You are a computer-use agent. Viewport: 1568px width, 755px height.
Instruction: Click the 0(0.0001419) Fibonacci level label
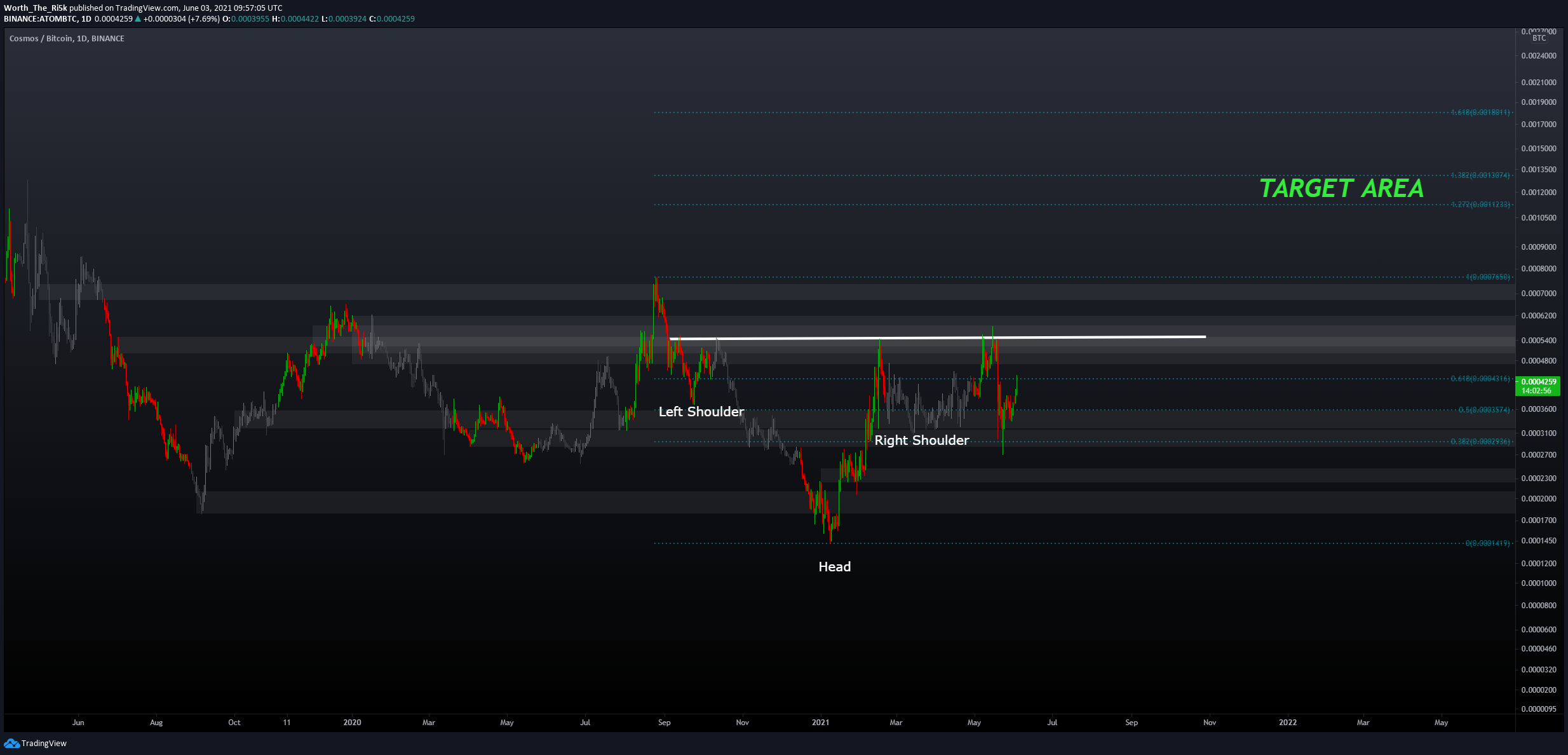click(1488, 543)
